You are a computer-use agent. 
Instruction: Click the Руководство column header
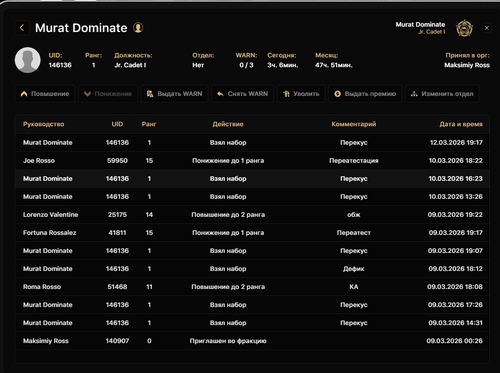44,124
